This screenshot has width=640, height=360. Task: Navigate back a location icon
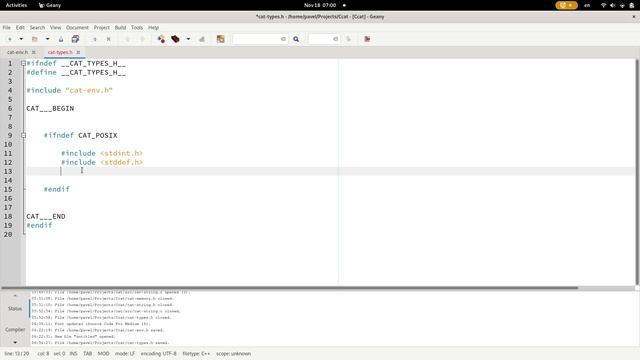128,39
